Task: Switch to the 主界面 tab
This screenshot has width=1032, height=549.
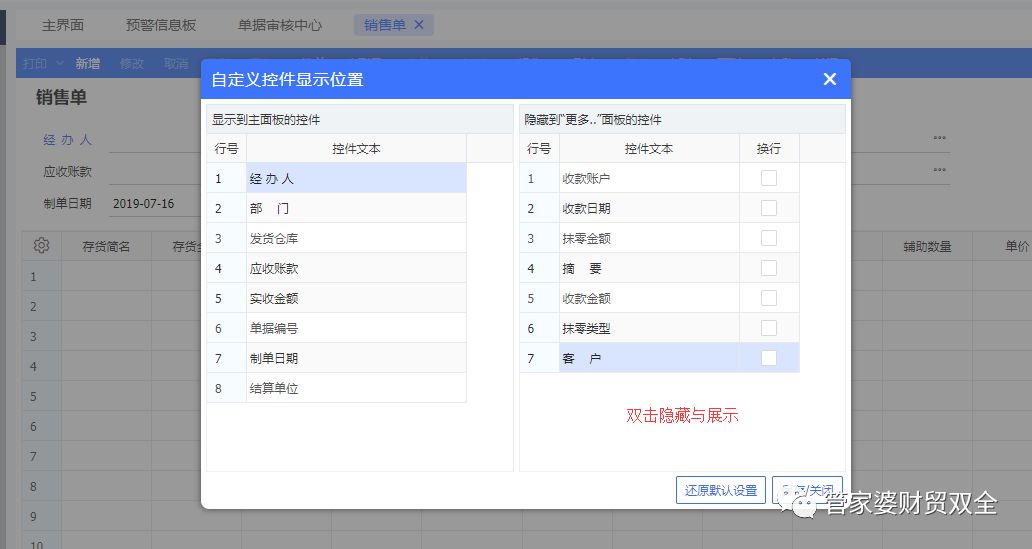Action: coord(63,25)
